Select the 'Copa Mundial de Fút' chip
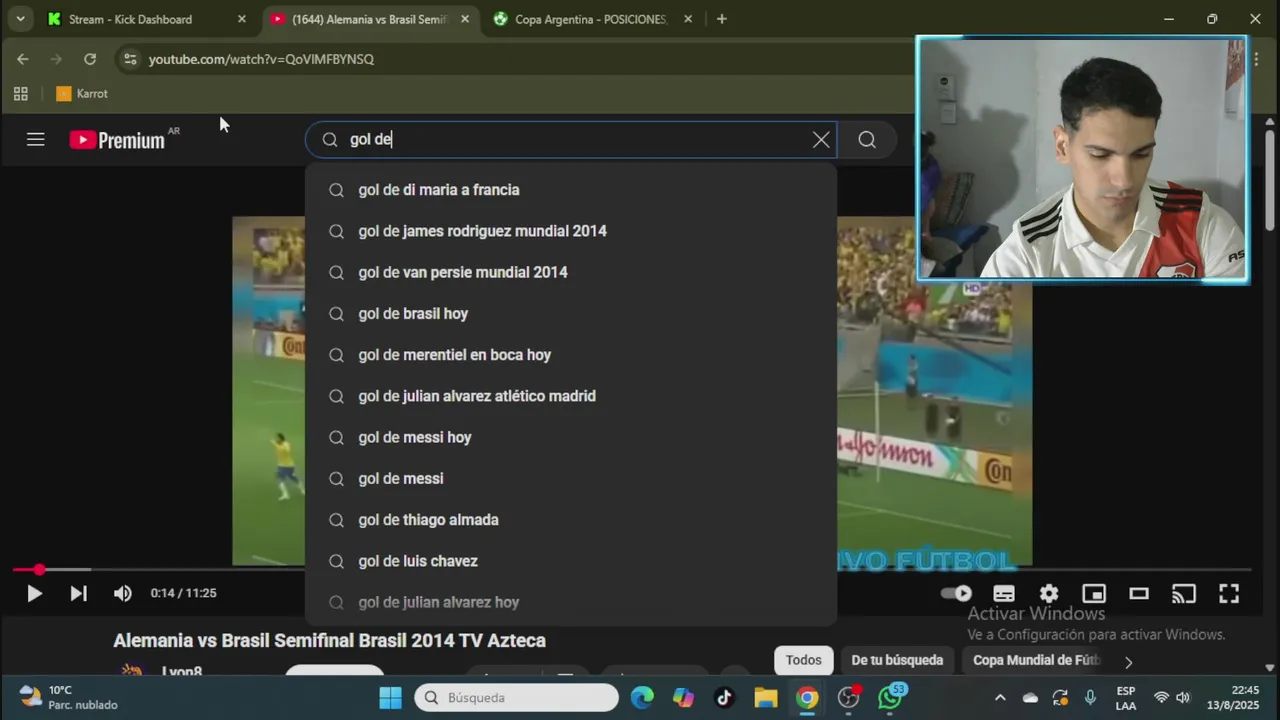Viewport: 1280px width, 720px height. pyautogui.click(x=1036, y=660)
